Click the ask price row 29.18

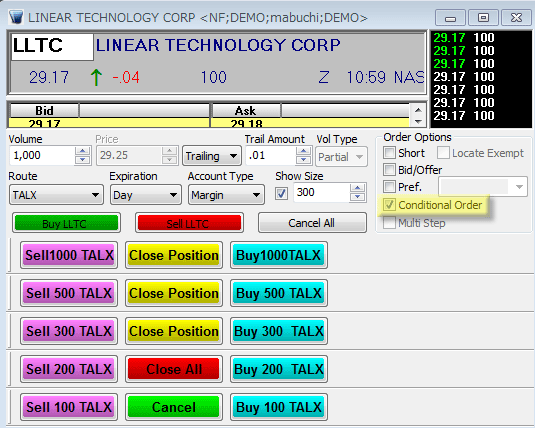point(310,123)
